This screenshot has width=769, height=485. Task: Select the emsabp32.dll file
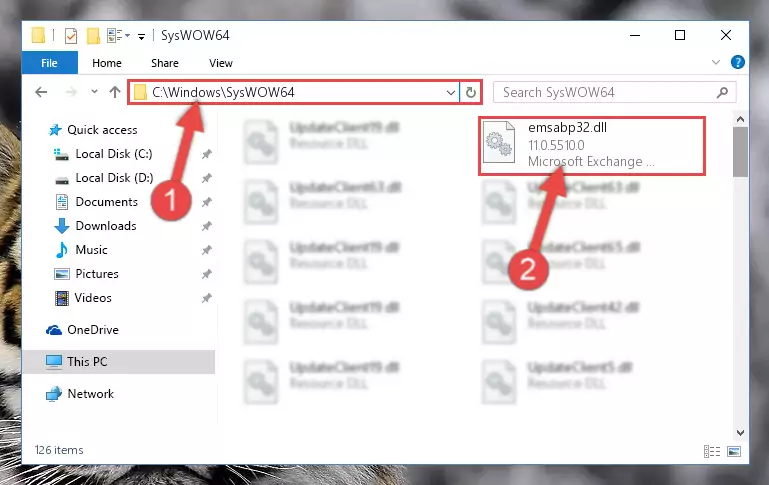[x=592, y=146]
